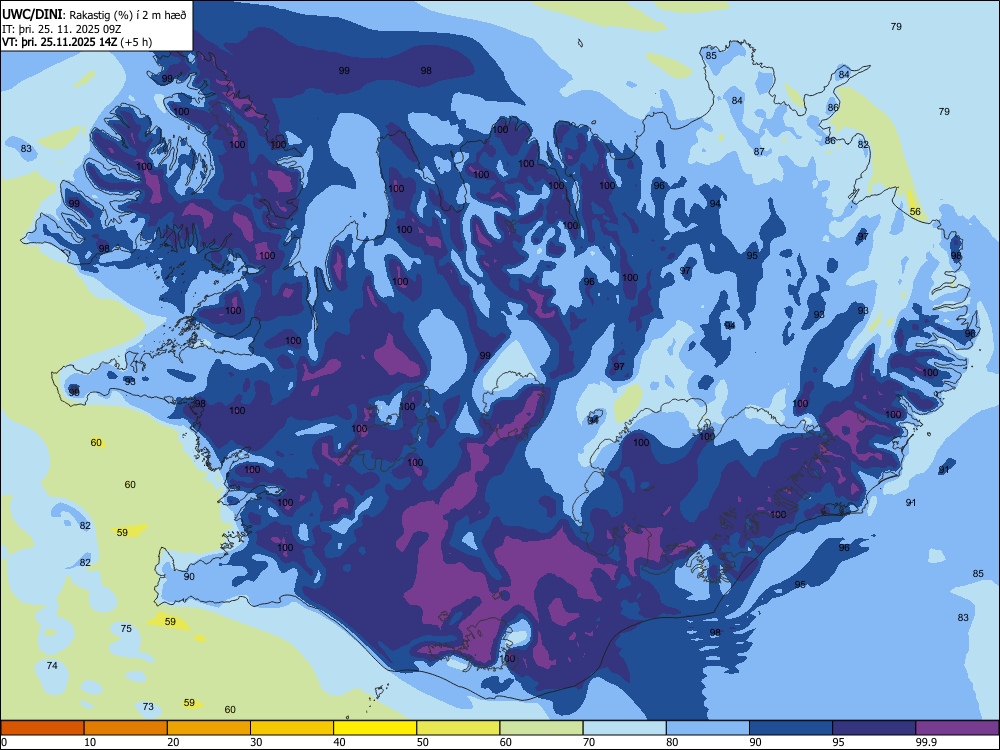Select the 80–90 light blue legend swatch
This screenshot has width=1000, height=750.
(707, 728)
